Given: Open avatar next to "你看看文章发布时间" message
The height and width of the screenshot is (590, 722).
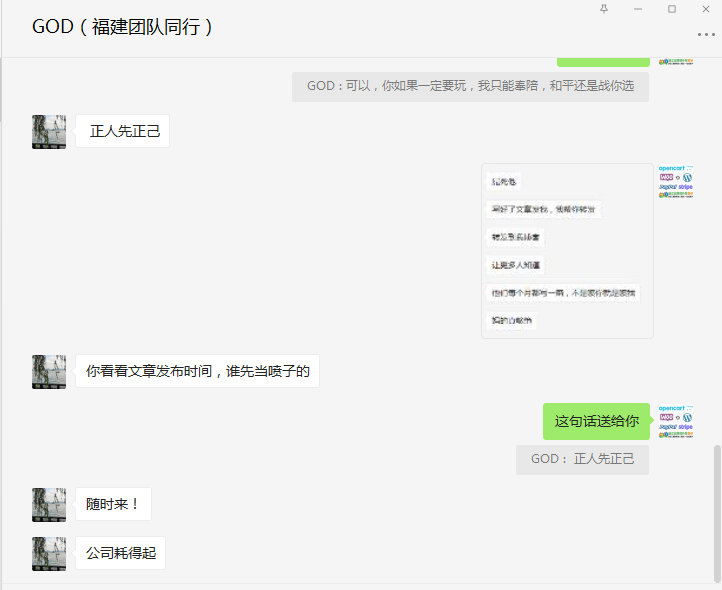Looking at the screenshot, I should pos(49,371).
